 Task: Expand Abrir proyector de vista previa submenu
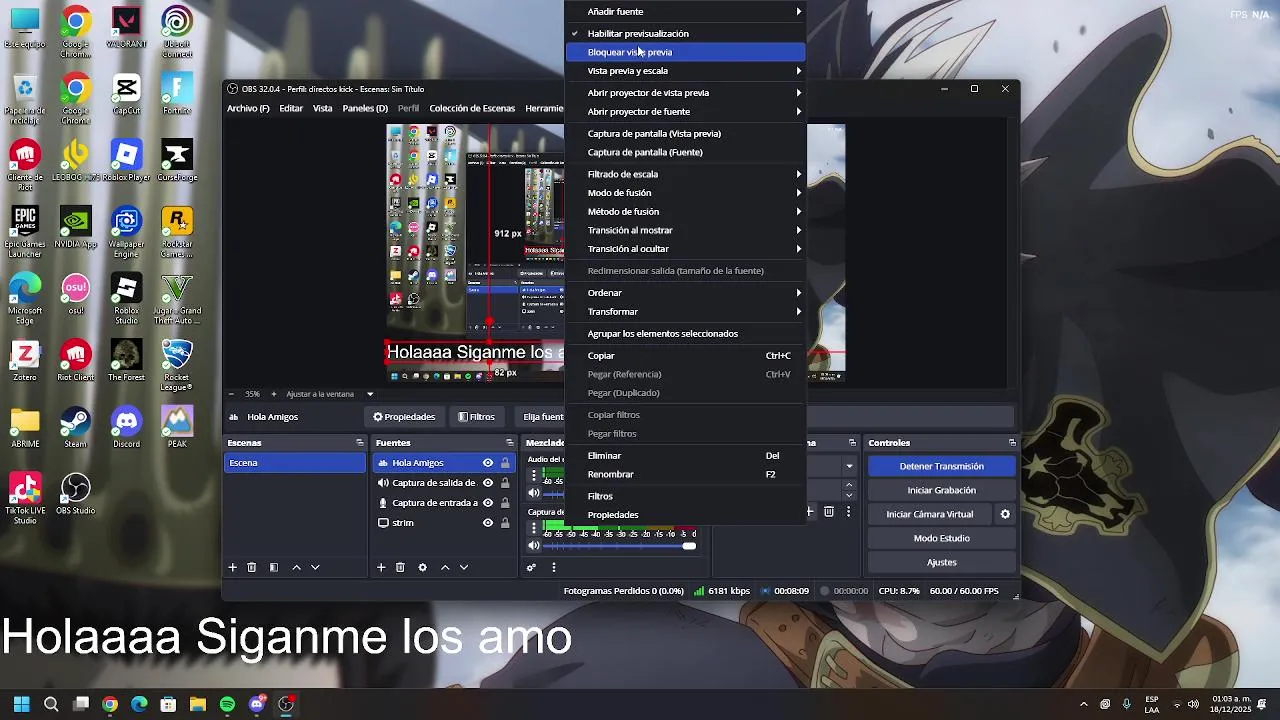(x=686, y=93)
